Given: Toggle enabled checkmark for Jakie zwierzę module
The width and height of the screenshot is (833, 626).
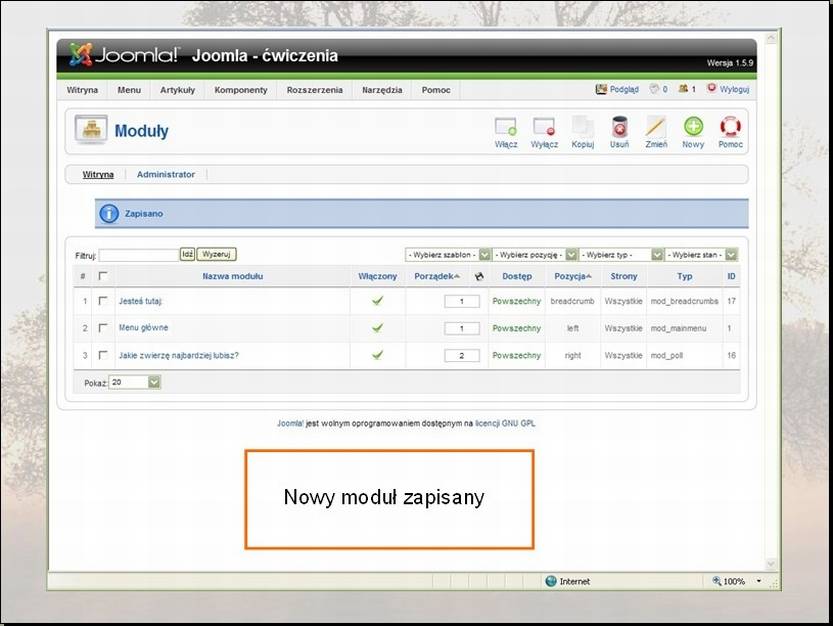Looking at the screenshot, I should [x=377, y=355].
